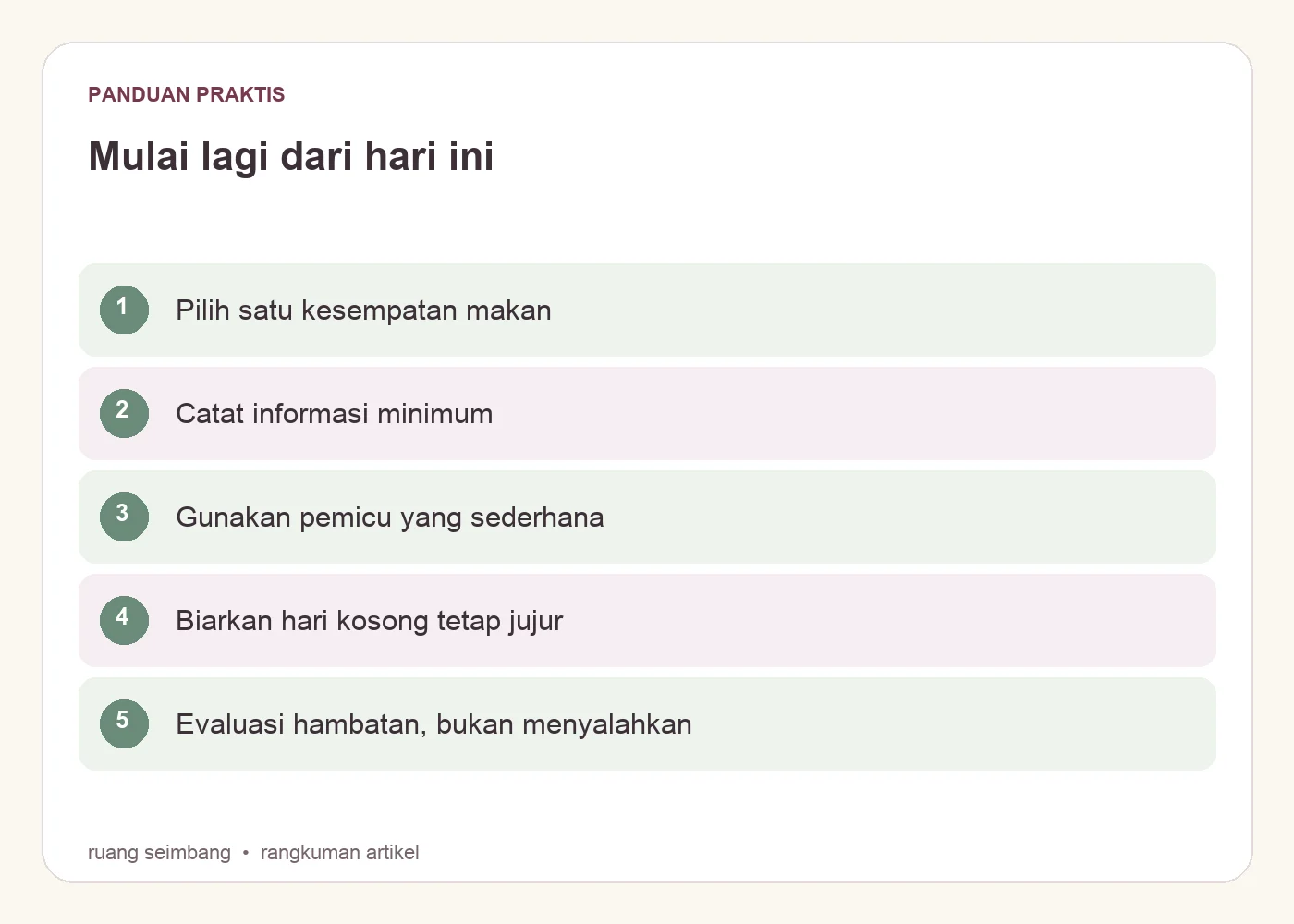Viewport: 1294px width, 924px height.
Task: Click the heading "Mulai lagi dari hari ini"
Action: pyautogui.click(x=291, y=156)
